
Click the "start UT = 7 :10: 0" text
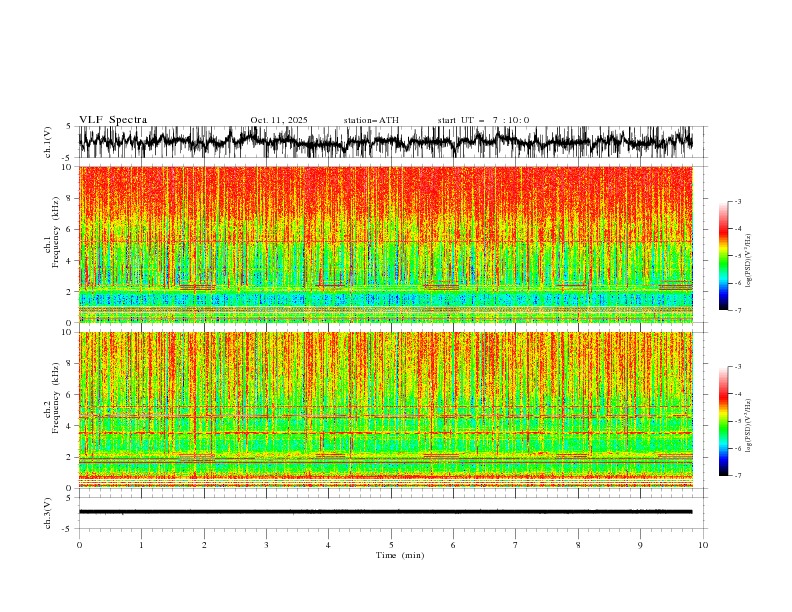point(483,120)
